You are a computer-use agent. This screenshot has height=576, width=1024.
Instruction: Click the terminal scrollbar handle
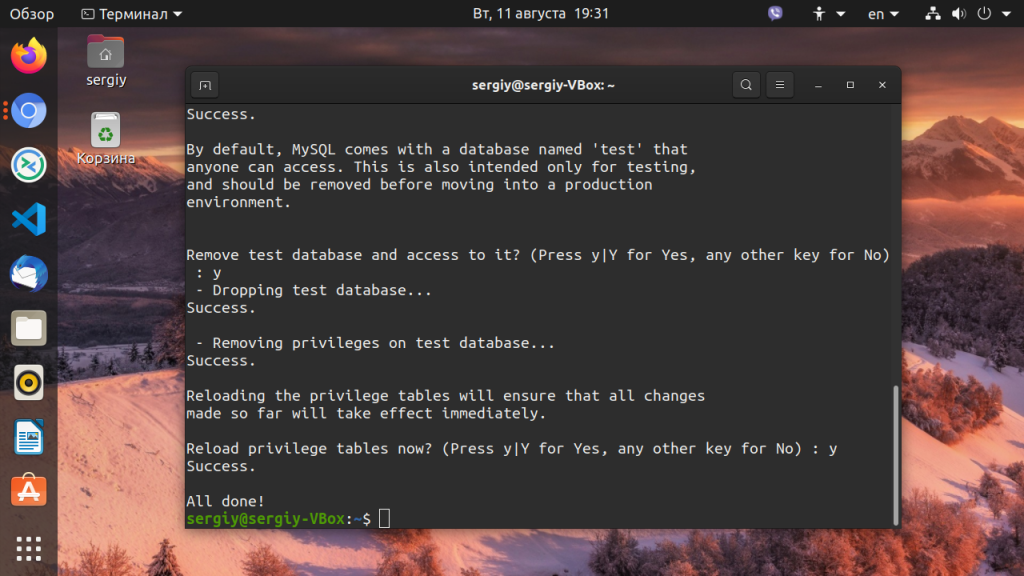896,455
